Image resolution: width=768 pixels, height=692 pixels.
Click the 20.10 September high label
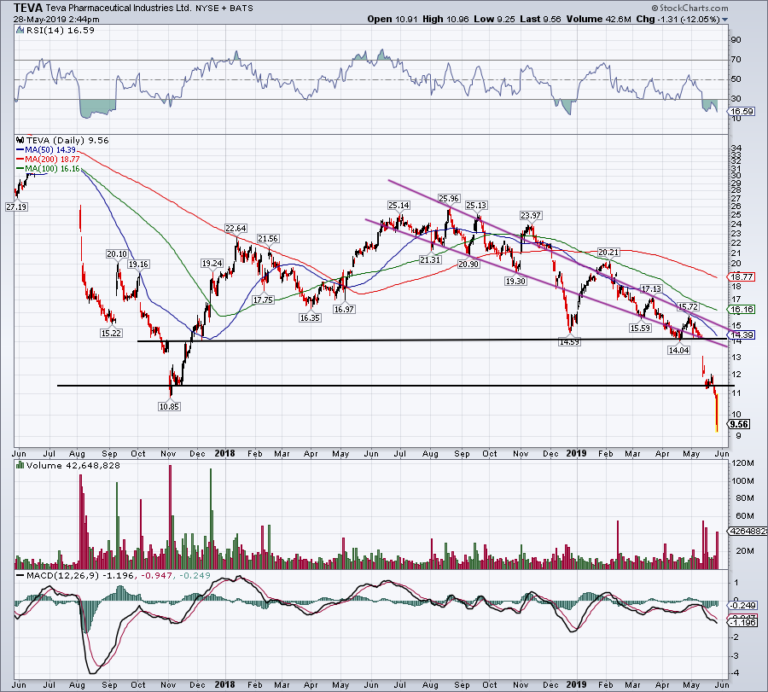coord(117,254)
